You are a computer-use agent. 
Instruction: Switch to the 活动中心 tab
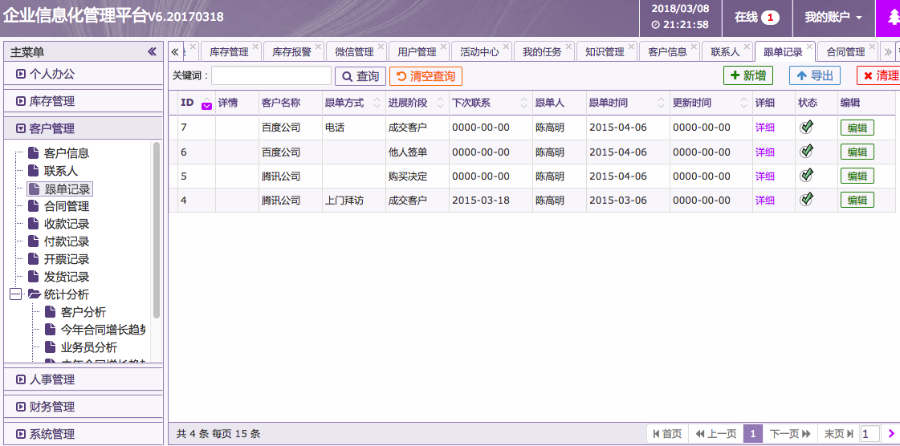pos(479,52)
